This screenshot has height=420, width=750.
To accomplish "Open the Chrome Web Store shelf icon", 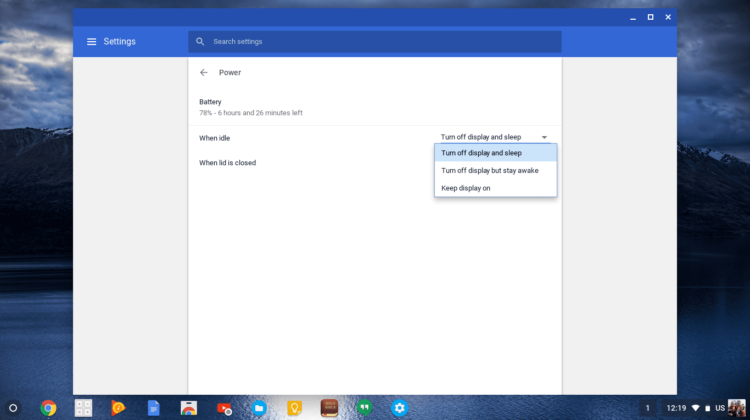I will click(x=188, y=407).
